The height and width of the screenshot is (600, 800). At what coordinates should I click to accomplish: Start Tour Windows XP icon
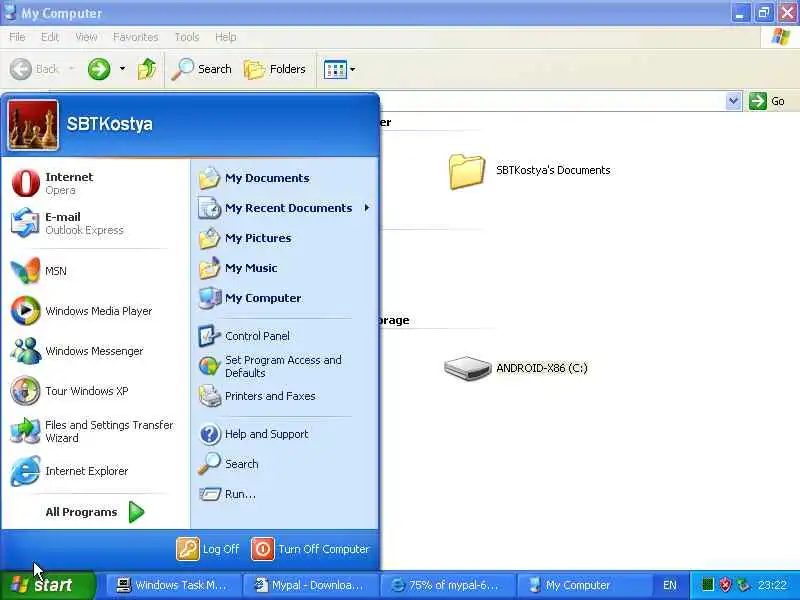click(25, 391)
